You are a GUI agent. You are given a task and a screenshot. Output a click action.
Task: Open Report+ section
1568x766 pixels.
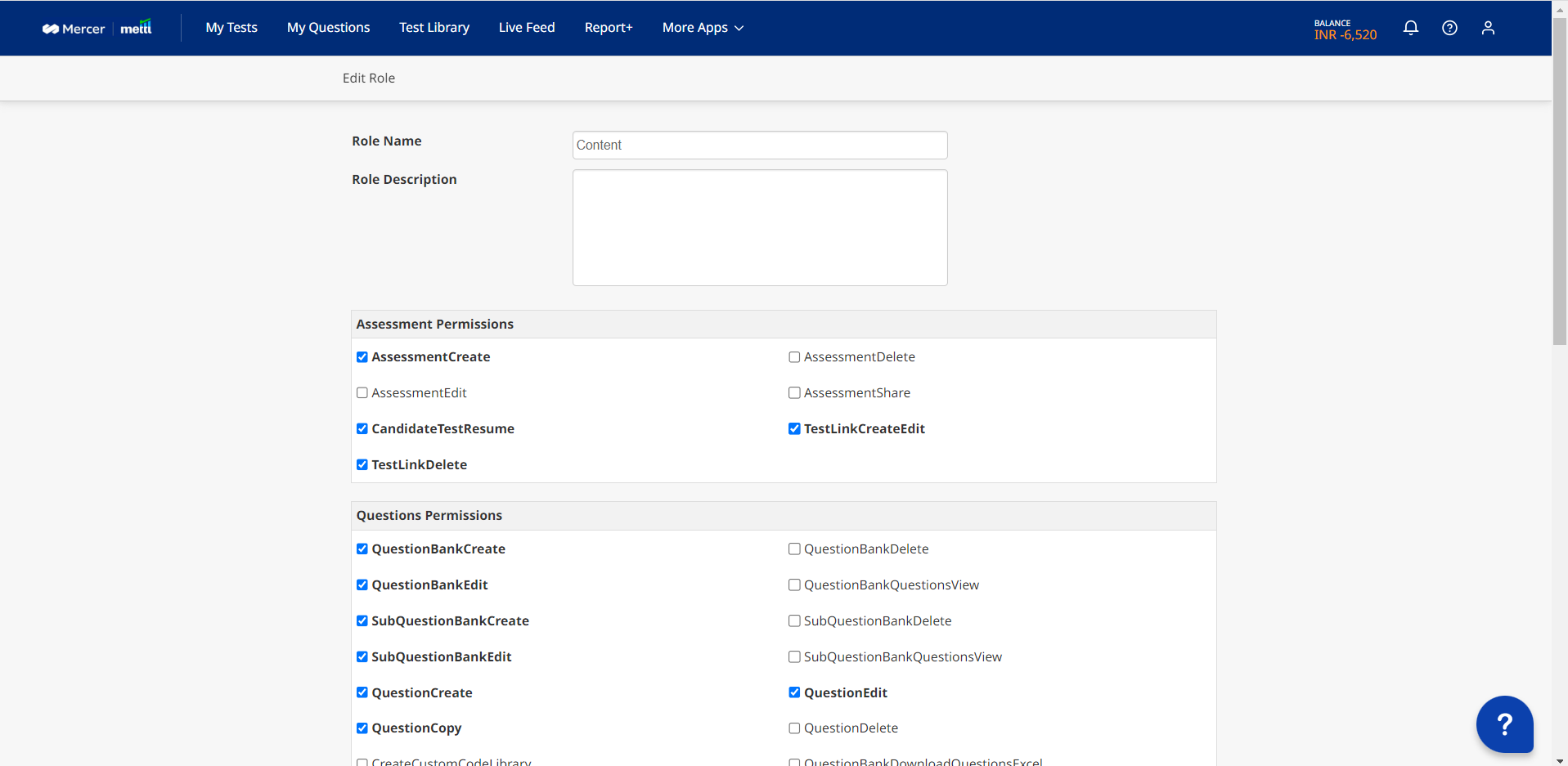pos(609,28)
